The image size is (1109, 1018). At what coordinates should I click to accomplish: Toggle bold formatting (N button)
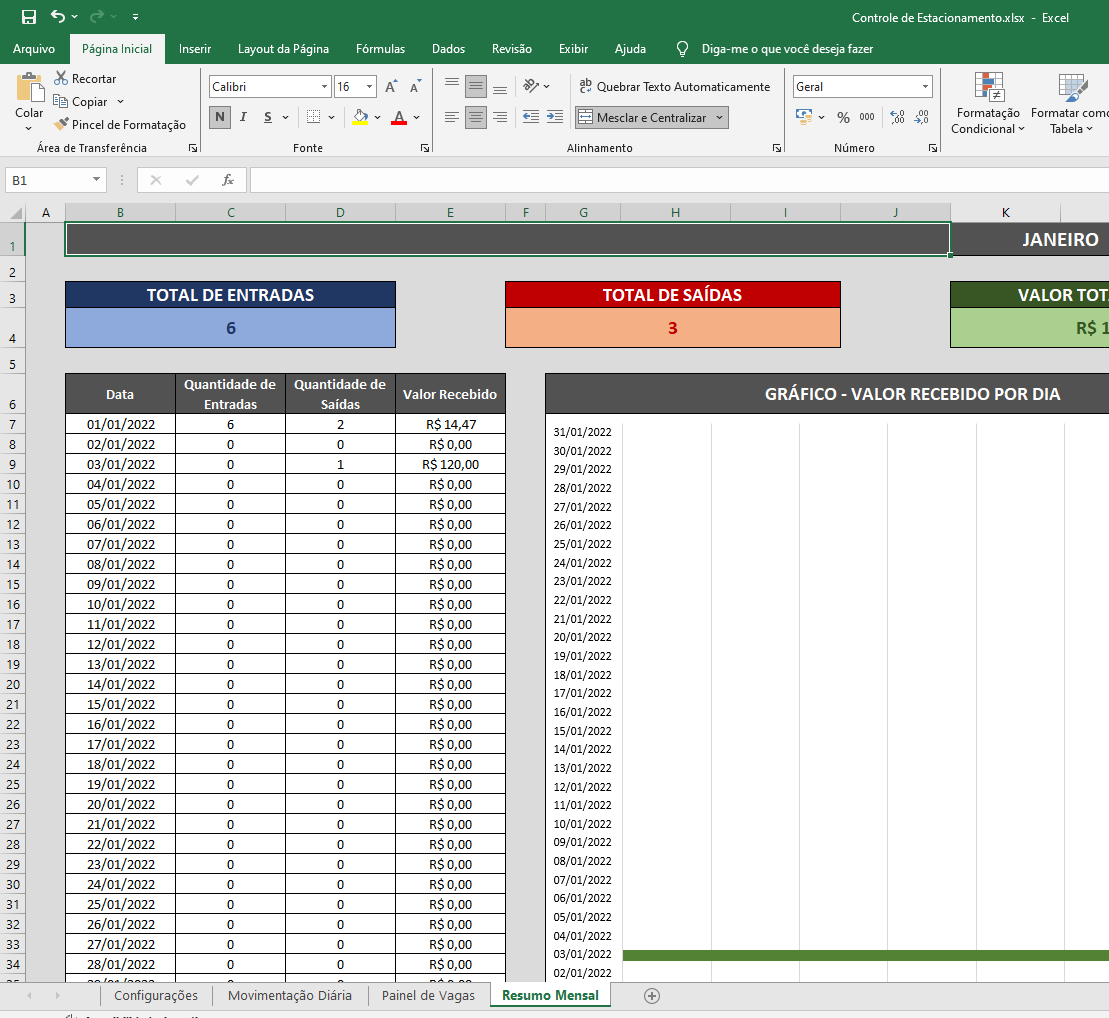tap(220, 118)
